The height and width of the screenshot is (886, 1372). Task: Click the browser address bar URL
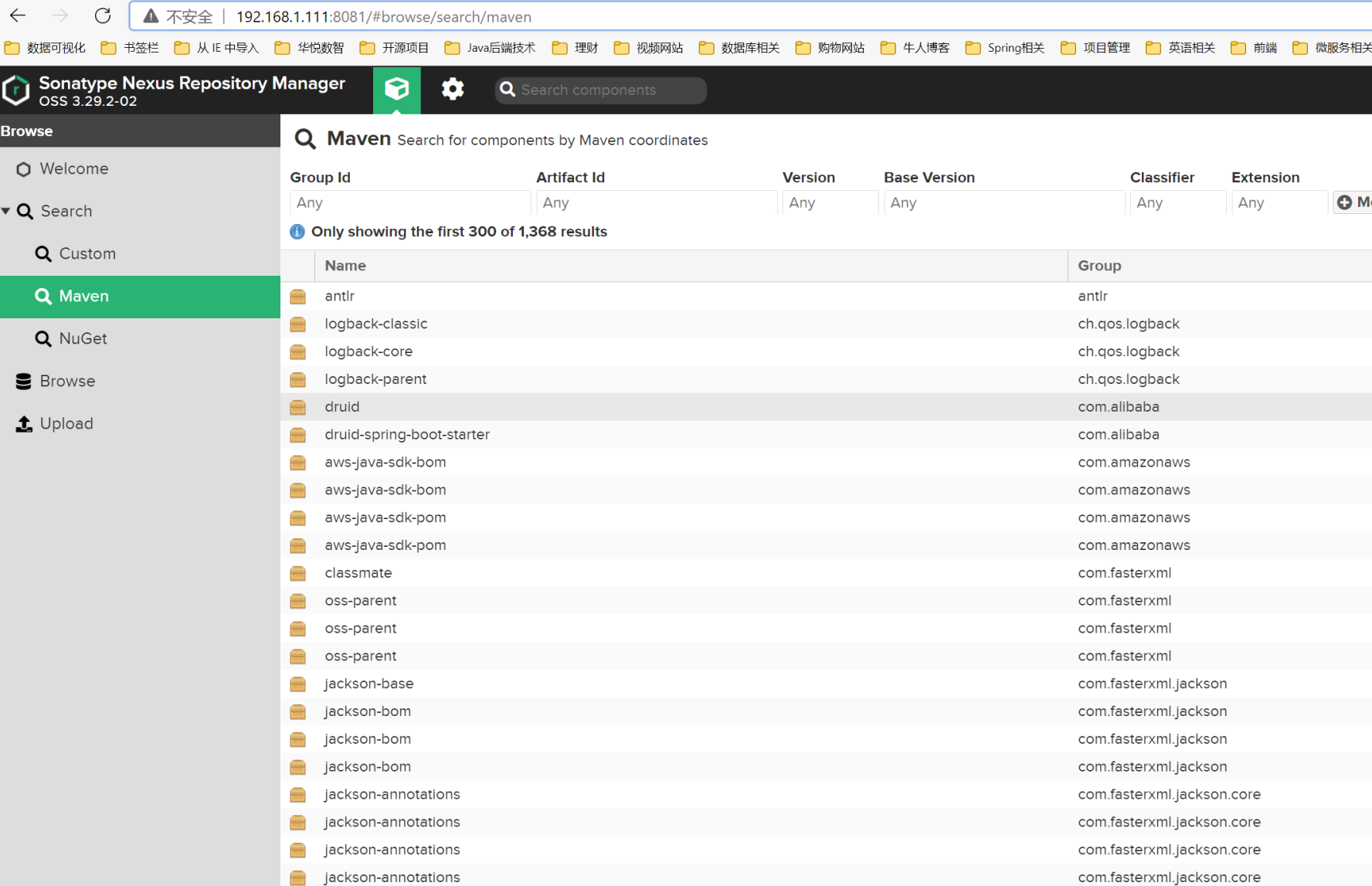tap(384, 17)
